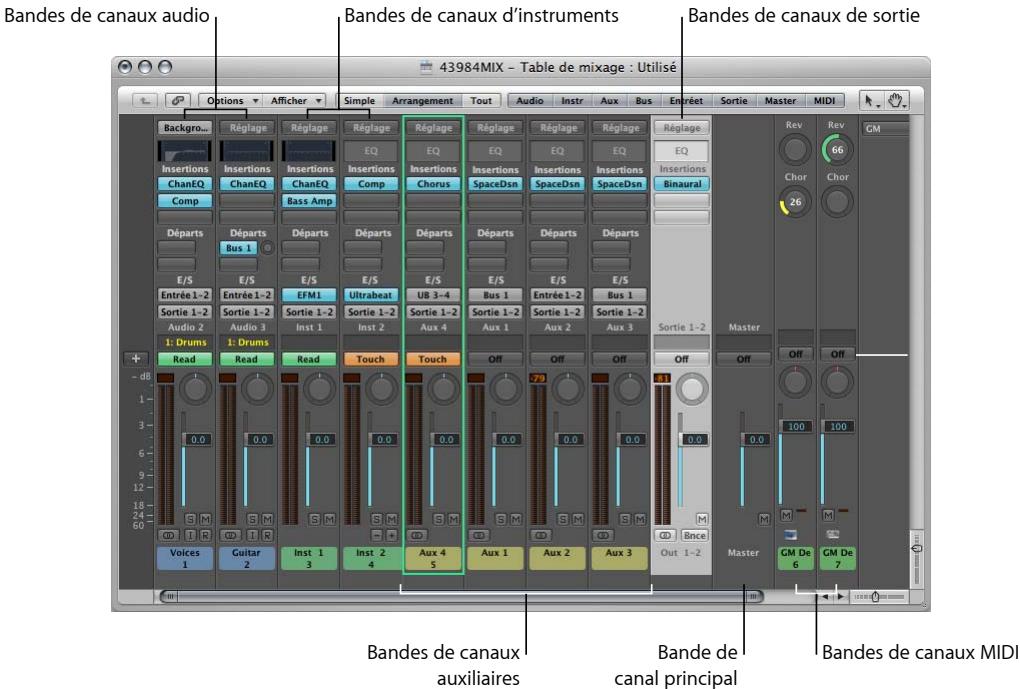This screenshot has width=1020, height=689.
Task: Click the stereo format icon on Aux 4
Action: tap(417, 535)
